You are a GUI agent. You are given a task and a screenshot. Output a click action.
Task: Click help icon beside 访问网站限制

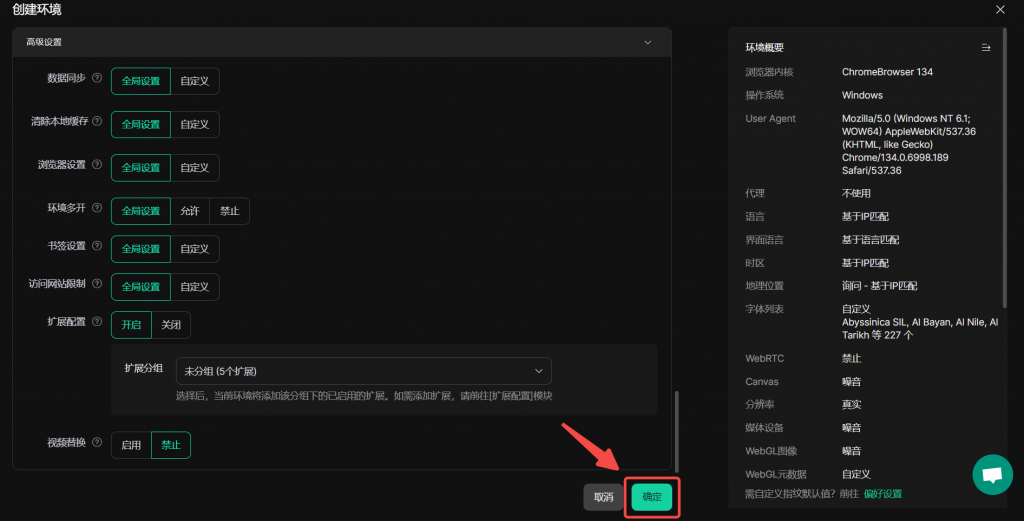pos(97,284)
